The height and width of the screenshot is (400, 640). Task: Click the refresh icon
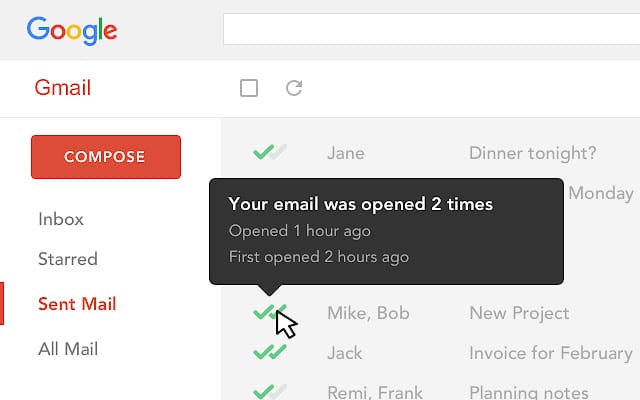(294, 88)
